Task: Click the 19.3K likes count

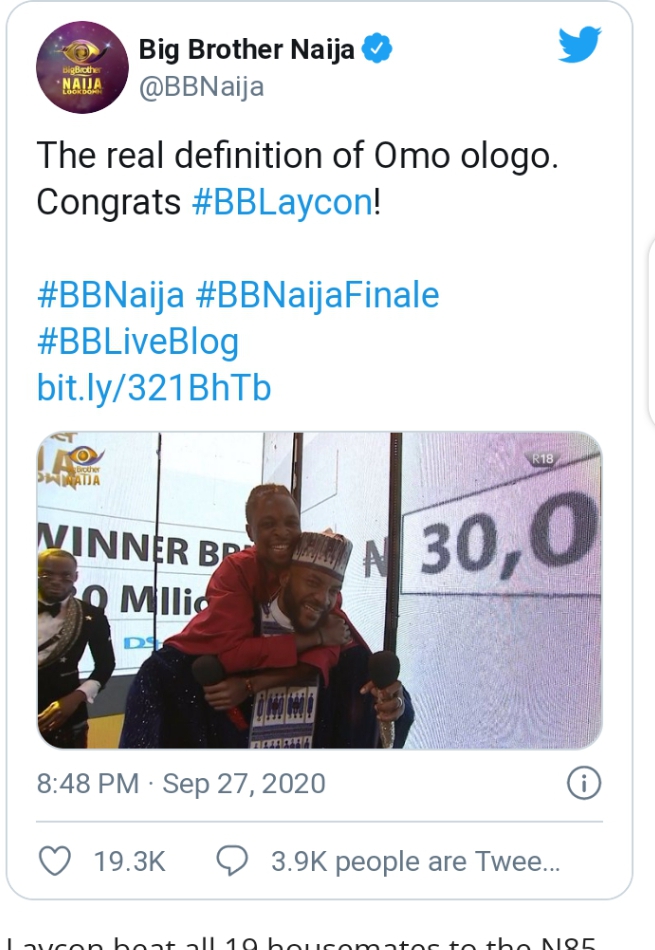Action: click(130, 862)
